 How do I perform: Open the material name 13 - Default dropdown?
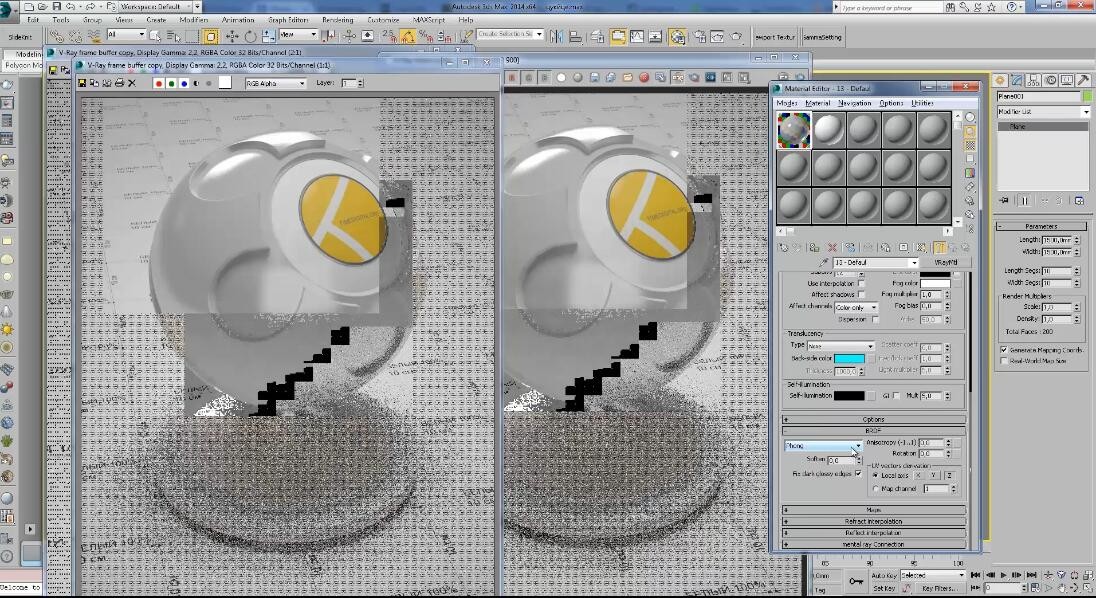(x=875, y=263)
